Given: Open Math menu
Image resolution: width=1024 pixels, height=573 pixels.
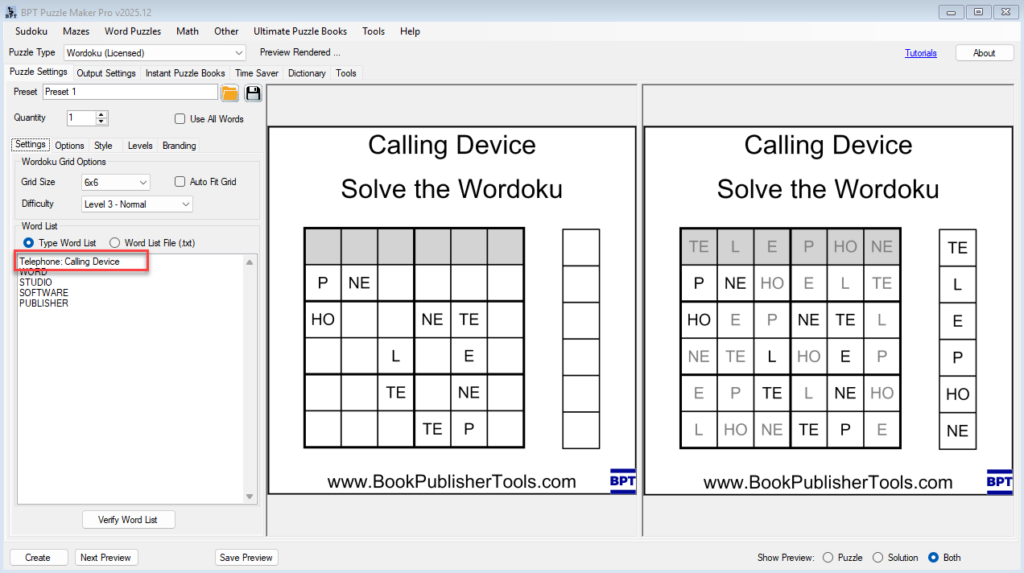Looking at the screenshot, I should [187, 31].
